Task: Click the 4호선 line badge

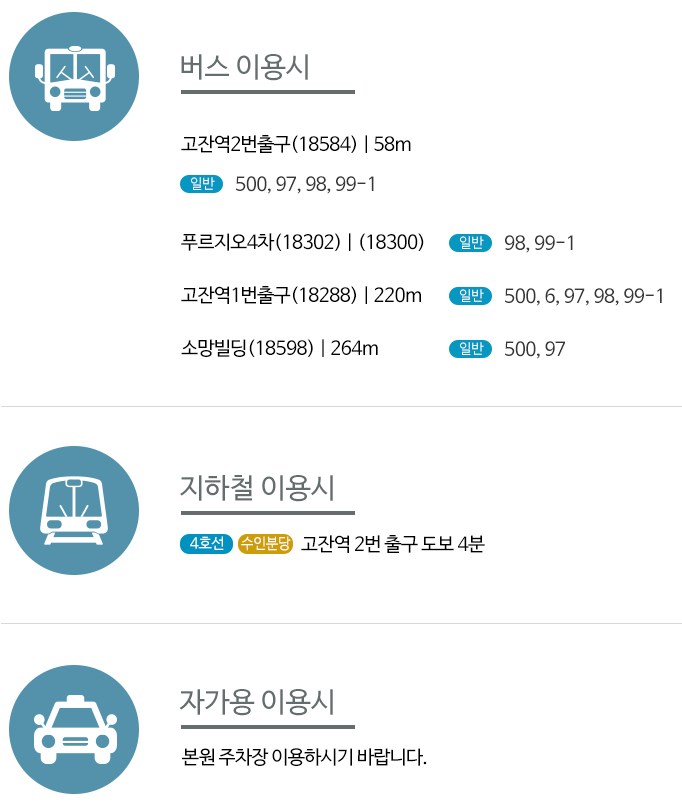Action: 207,543
